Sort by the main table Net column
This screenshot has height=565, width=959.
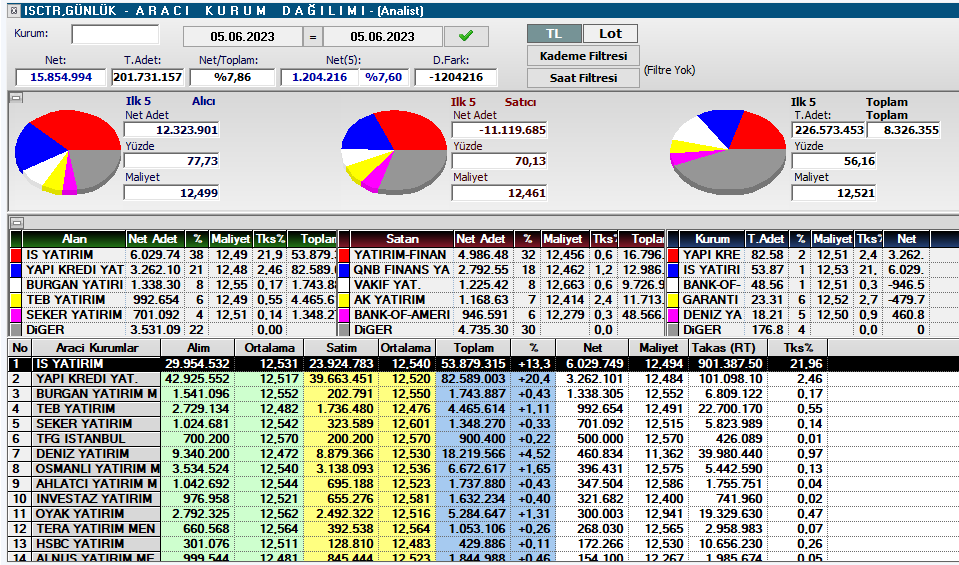coord(592,348)
